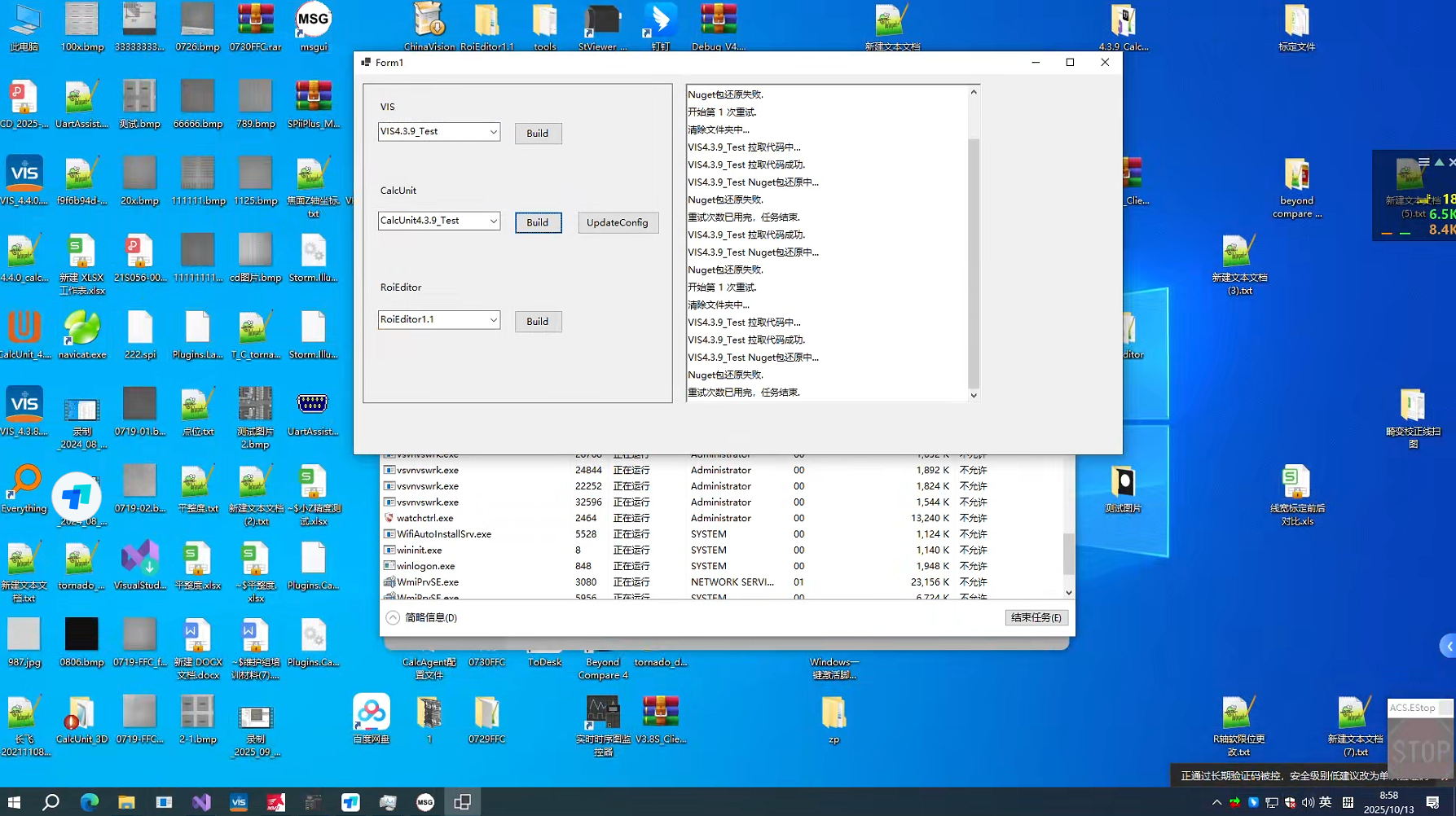1456x816 pixels.
Task: Click log panel scroll-down arrow
Action: pyautogui.click(x=974, y=396)
